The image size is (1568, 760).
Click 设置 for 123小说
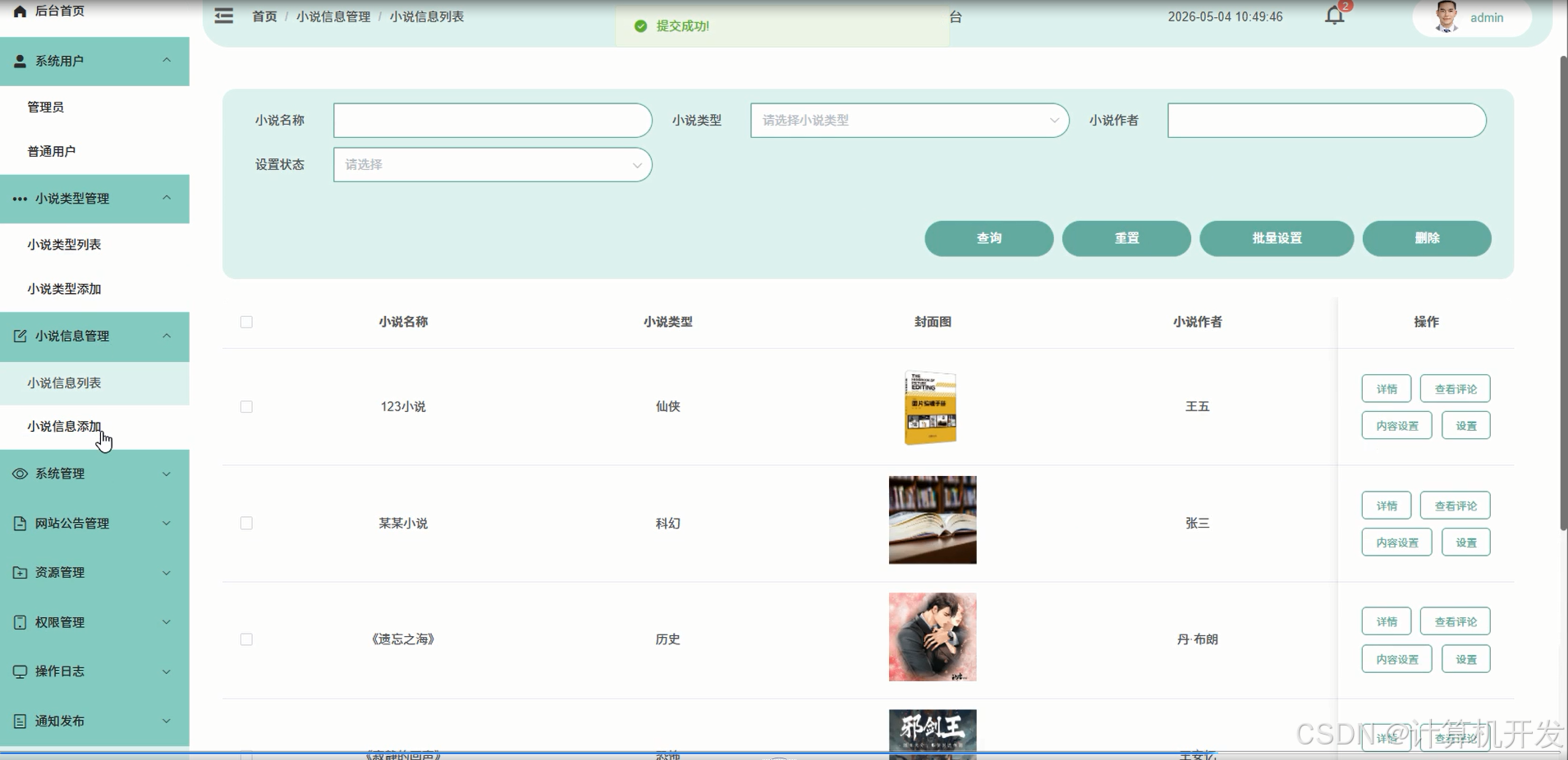(1466, 426)
